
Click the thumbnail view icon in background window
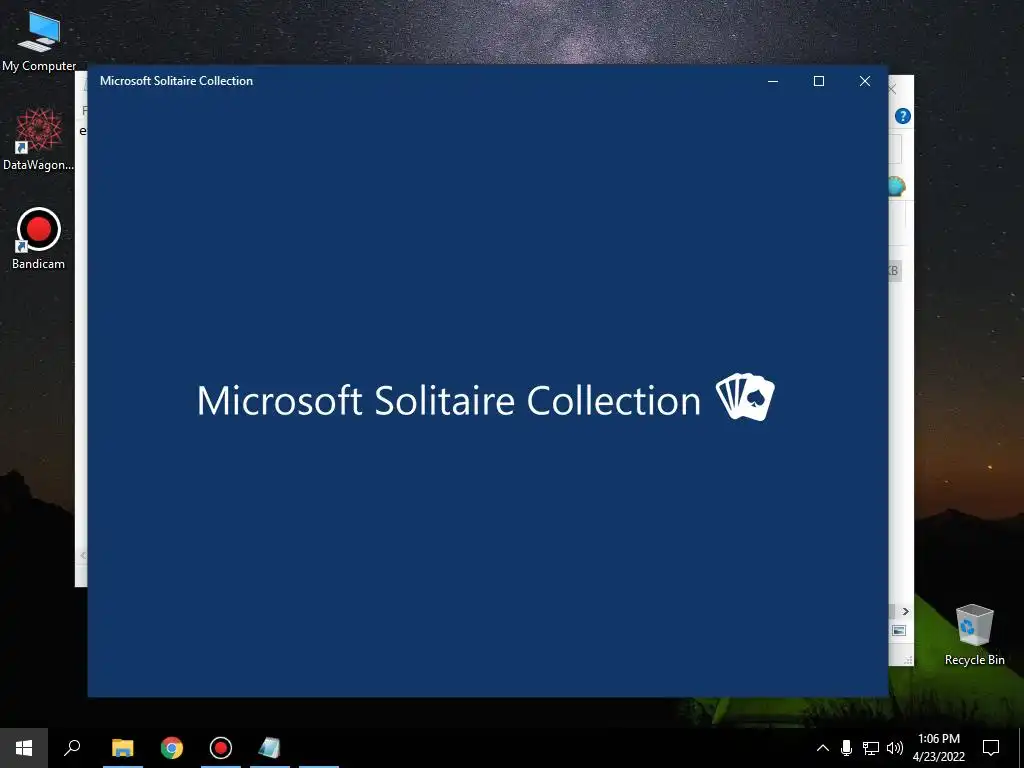[899, 631]
